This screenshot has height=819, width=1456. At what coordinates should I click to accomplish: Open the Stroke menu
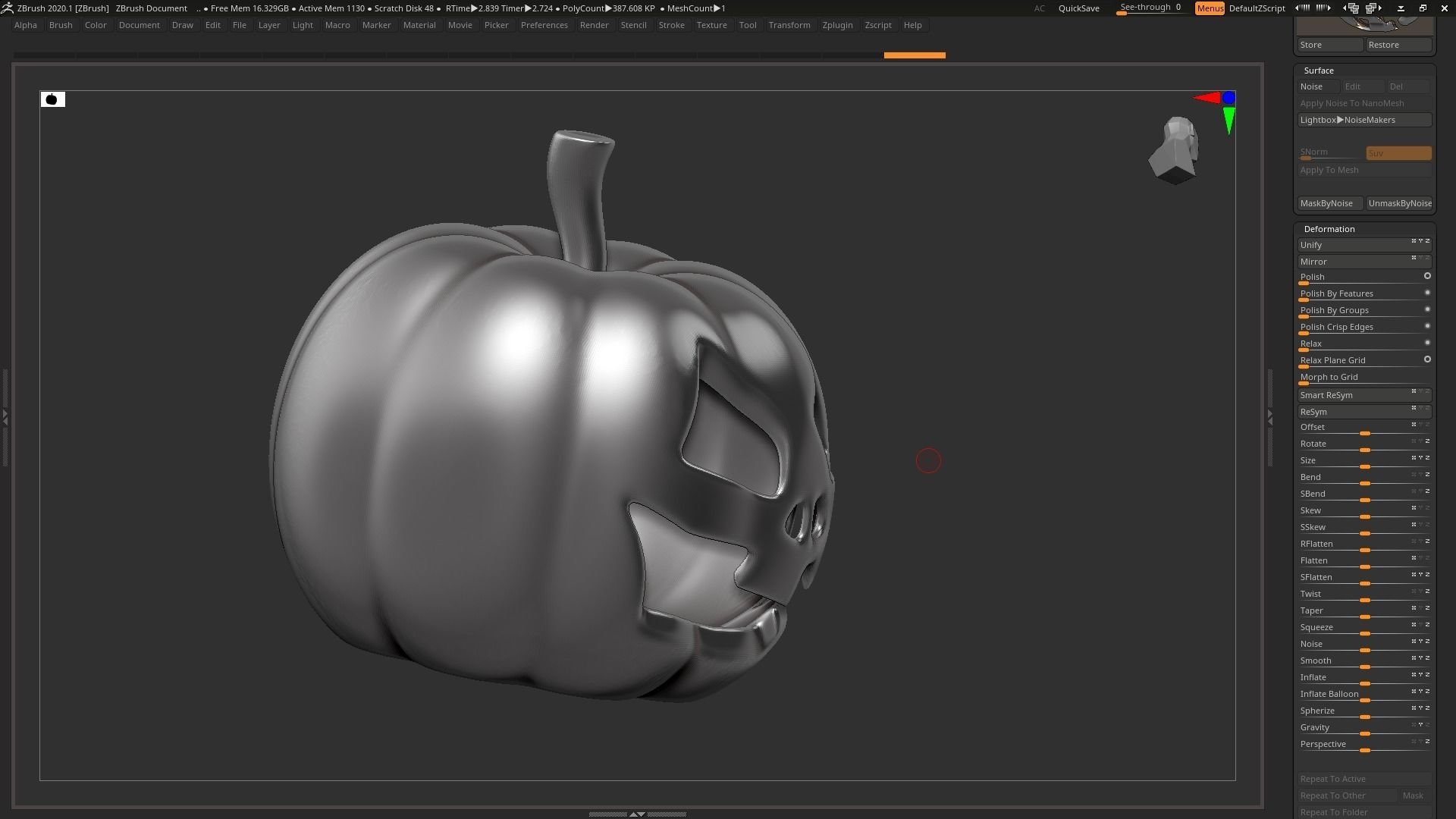tap(671, 25)
